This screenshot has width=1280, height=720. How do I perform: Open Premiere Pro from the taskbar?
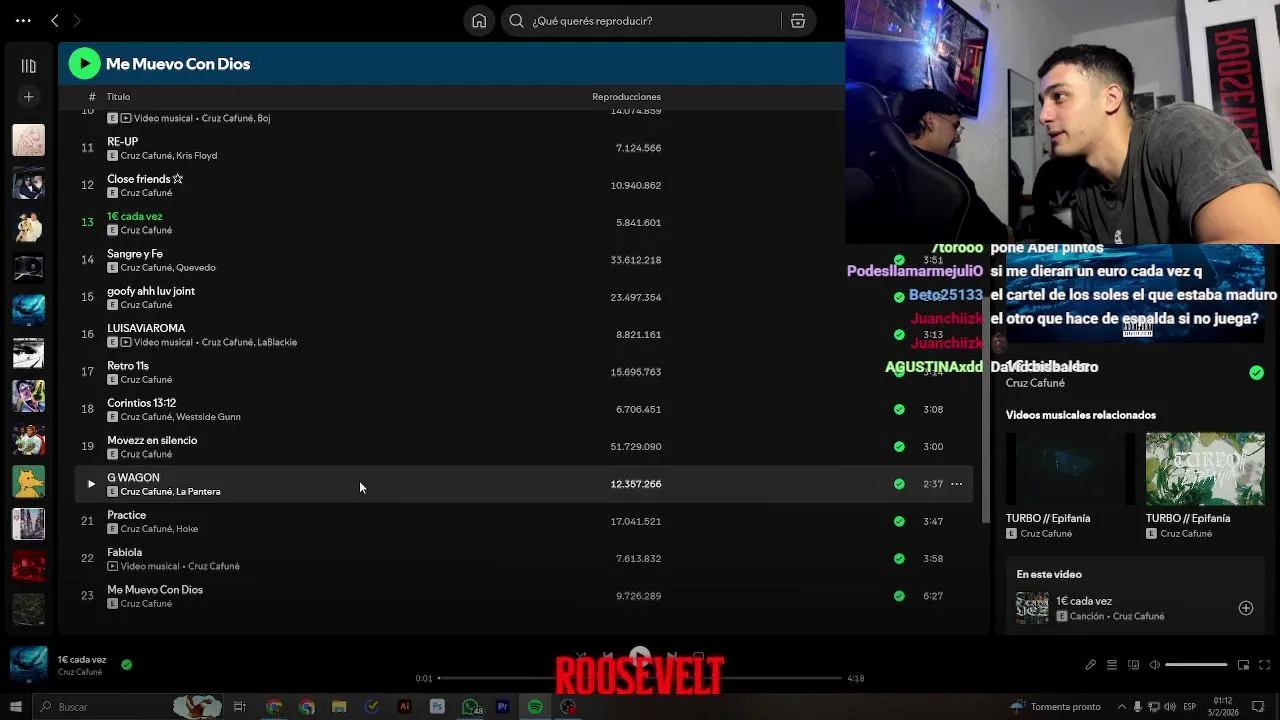click(503, 707)
